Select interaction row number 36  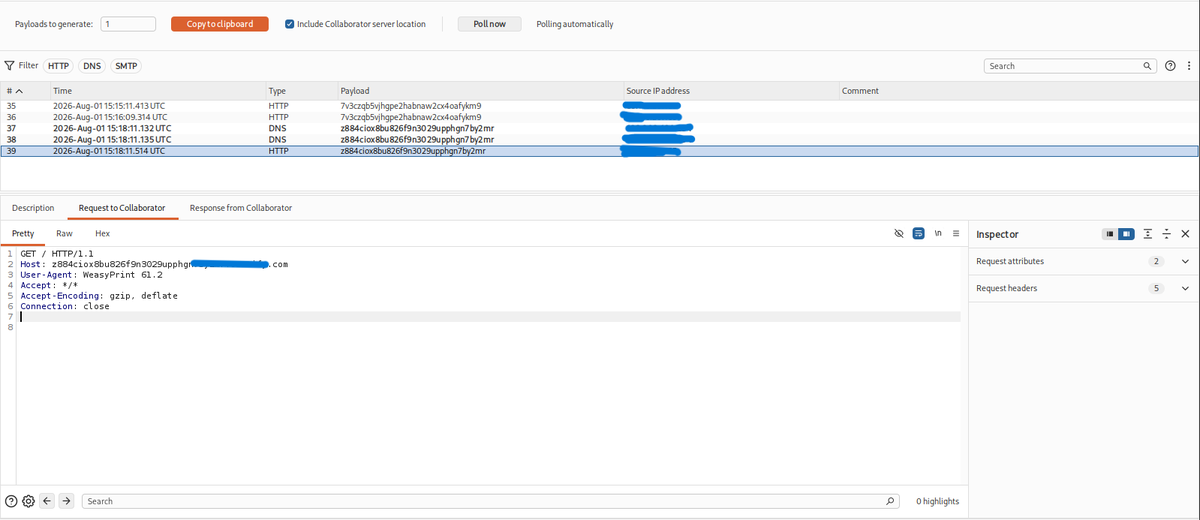600,116
